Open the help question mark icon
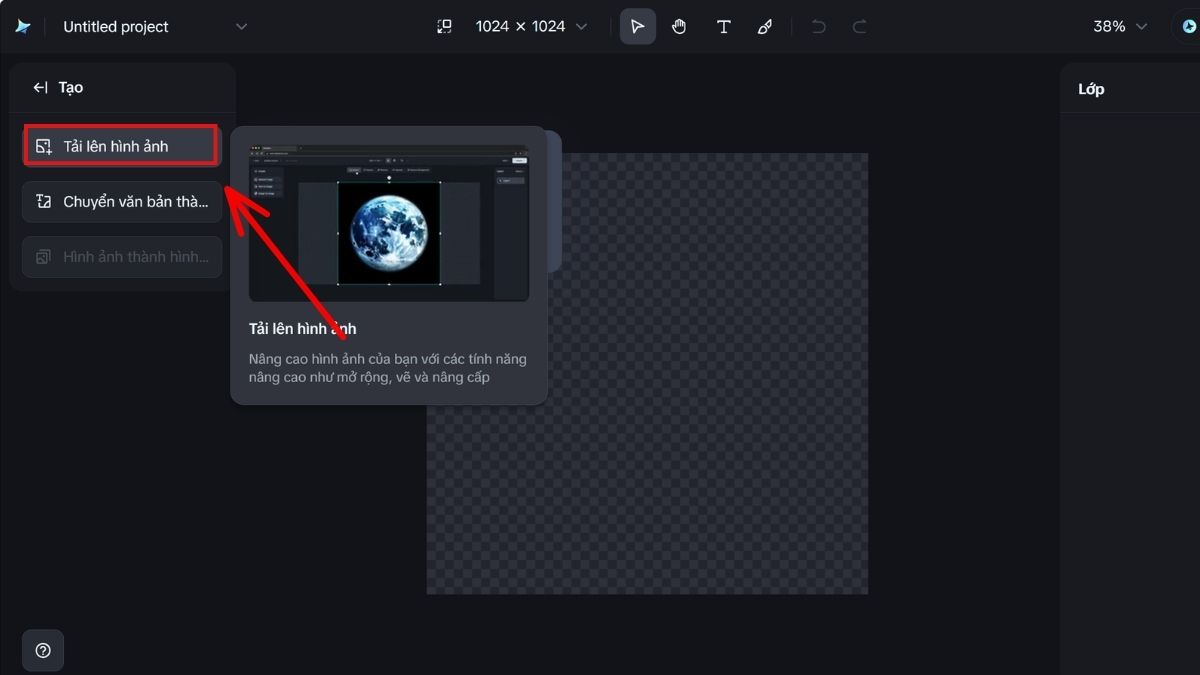Image resolution: width=1200 pixels, height=675 pixels. point(43,650)
